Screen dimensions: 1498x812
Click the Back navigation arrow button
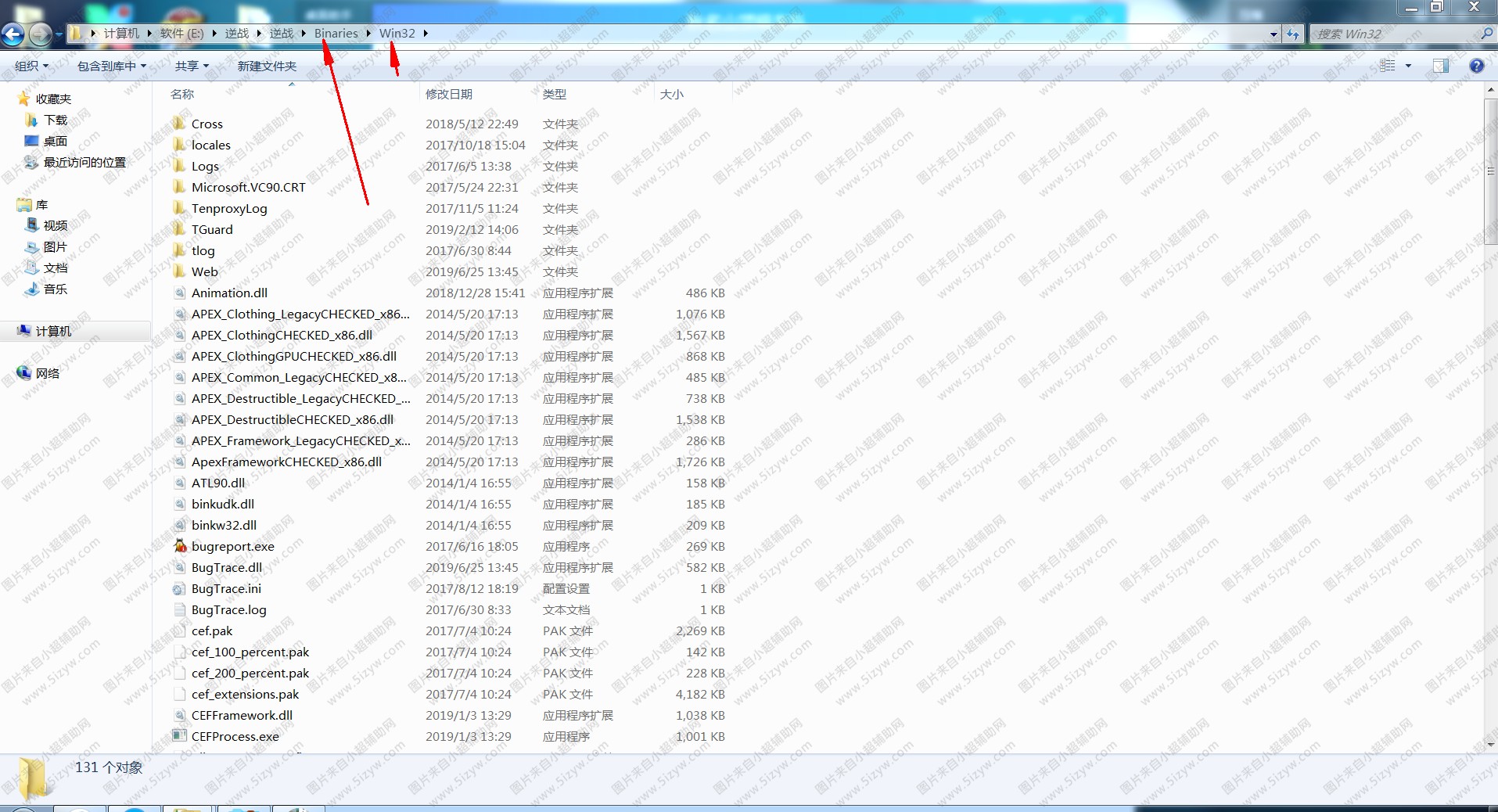coord(13,34)
